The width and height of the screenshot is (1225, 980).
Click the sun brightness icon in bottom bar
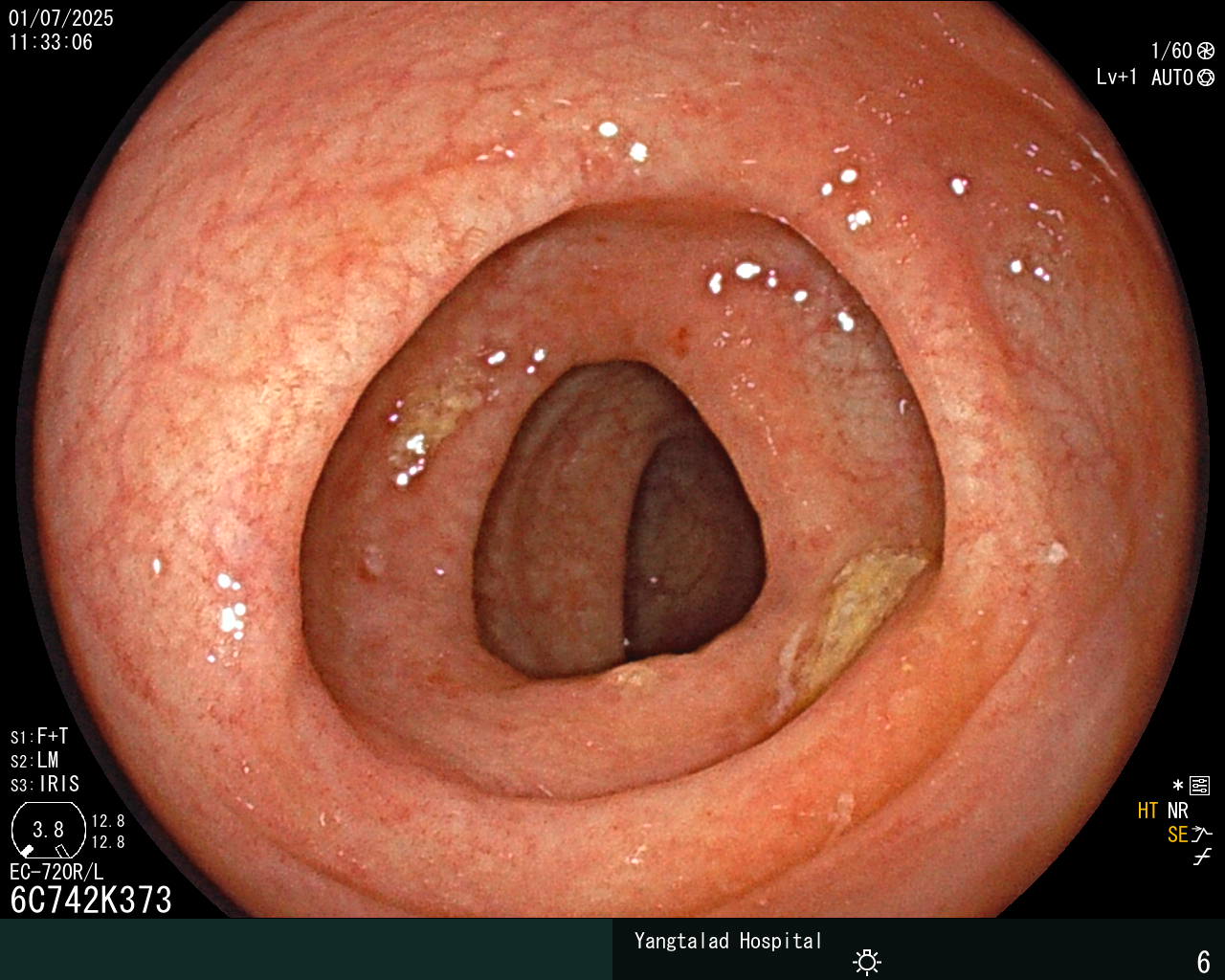(x=867, y=962)
